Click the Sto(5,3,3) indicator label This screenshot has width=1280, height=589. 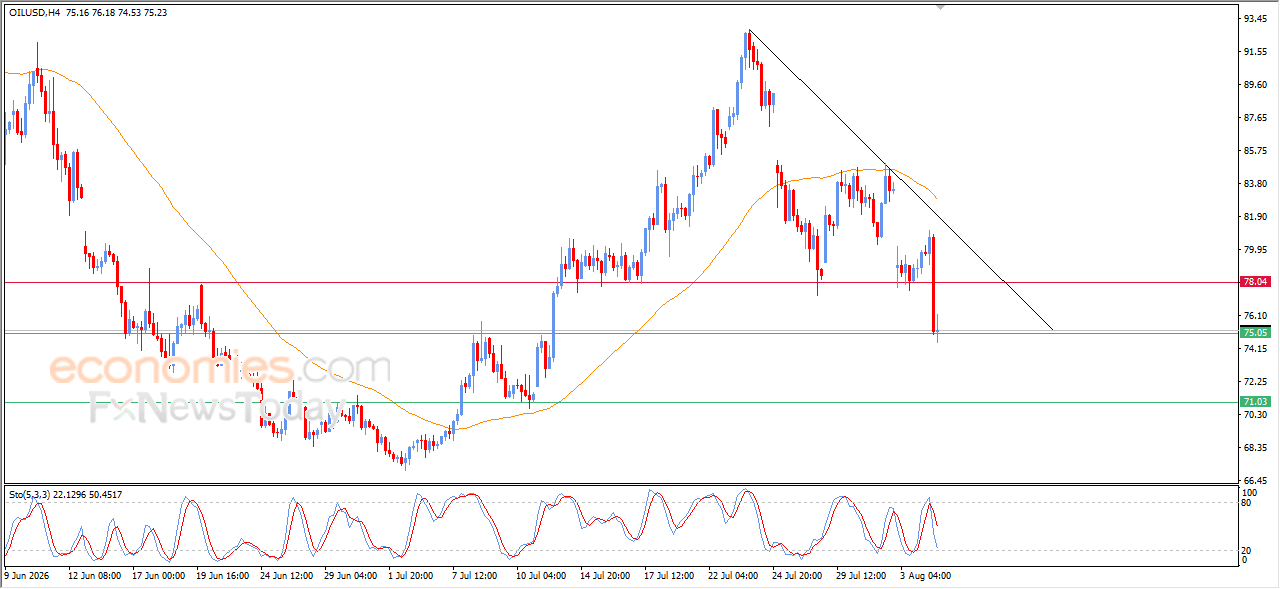(30, 494)
